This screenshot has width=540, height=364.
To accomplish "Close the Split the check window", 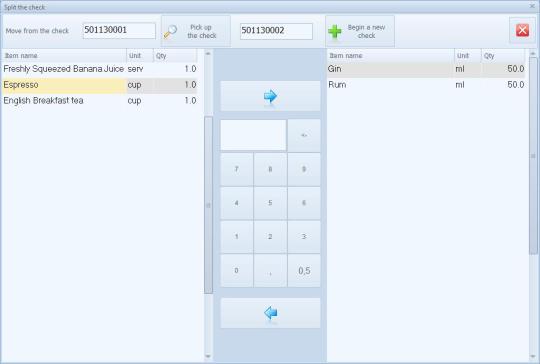I will [x=532, y=6].
